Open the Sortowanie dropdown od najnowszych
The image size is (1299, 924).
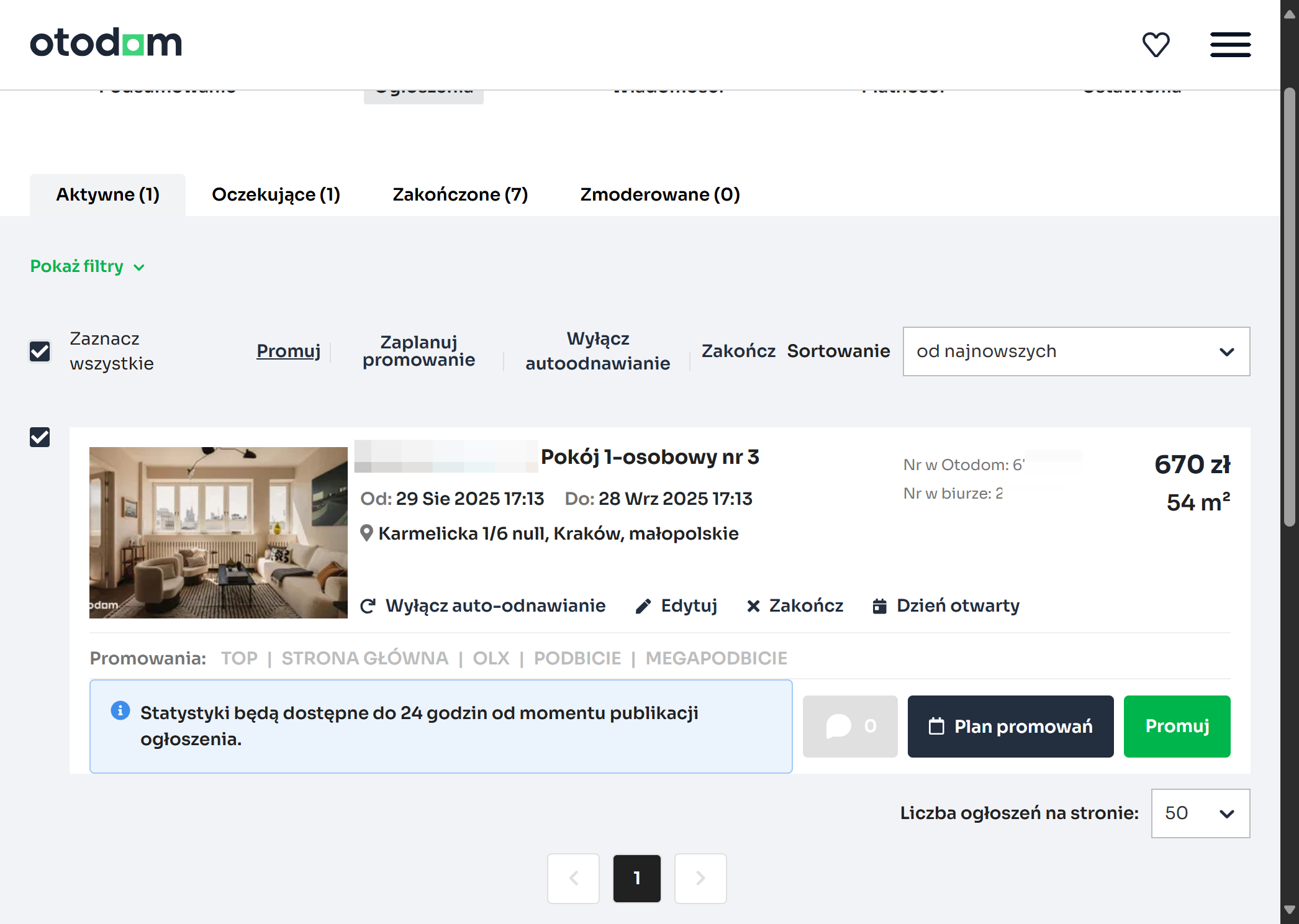1076,351
